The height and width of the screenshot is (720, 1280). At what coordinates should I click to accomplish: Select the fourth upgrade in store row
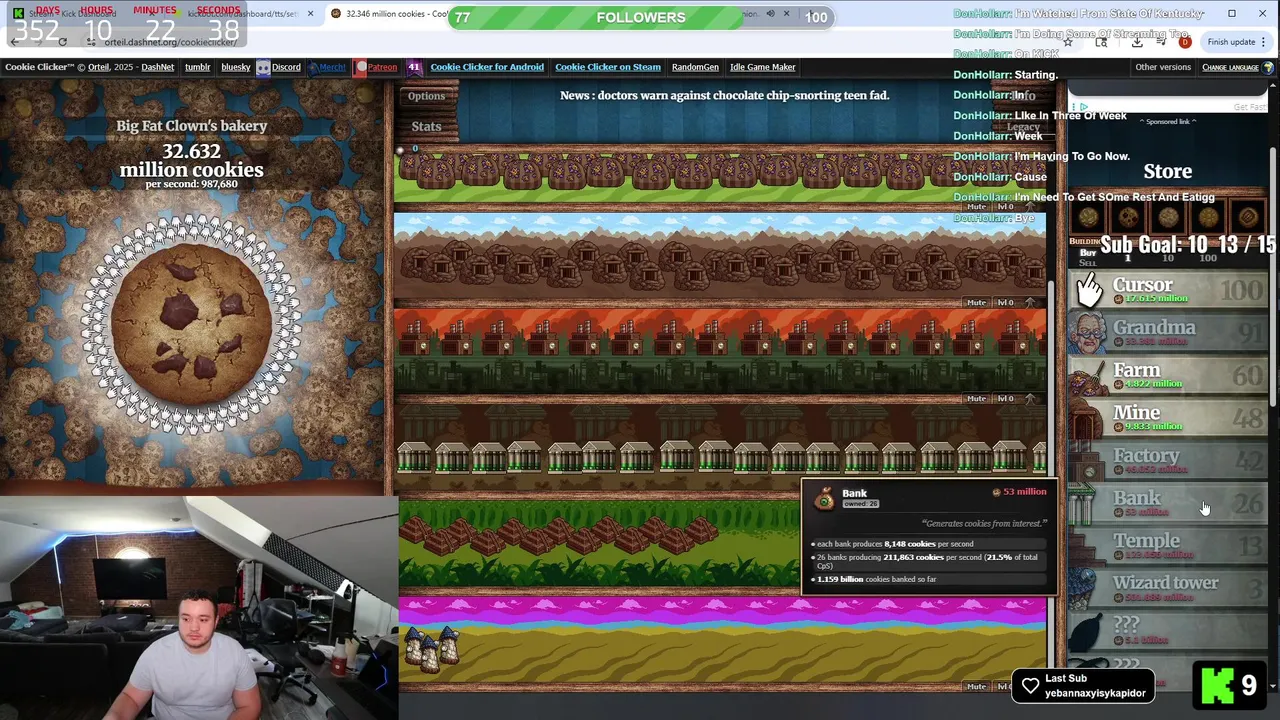coord(1208,216)
